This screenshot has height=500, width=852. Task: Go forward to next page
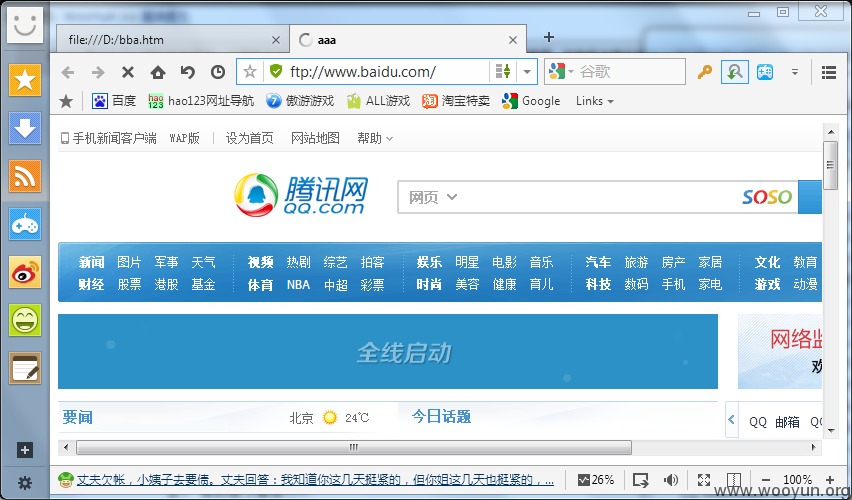(98, 72)
